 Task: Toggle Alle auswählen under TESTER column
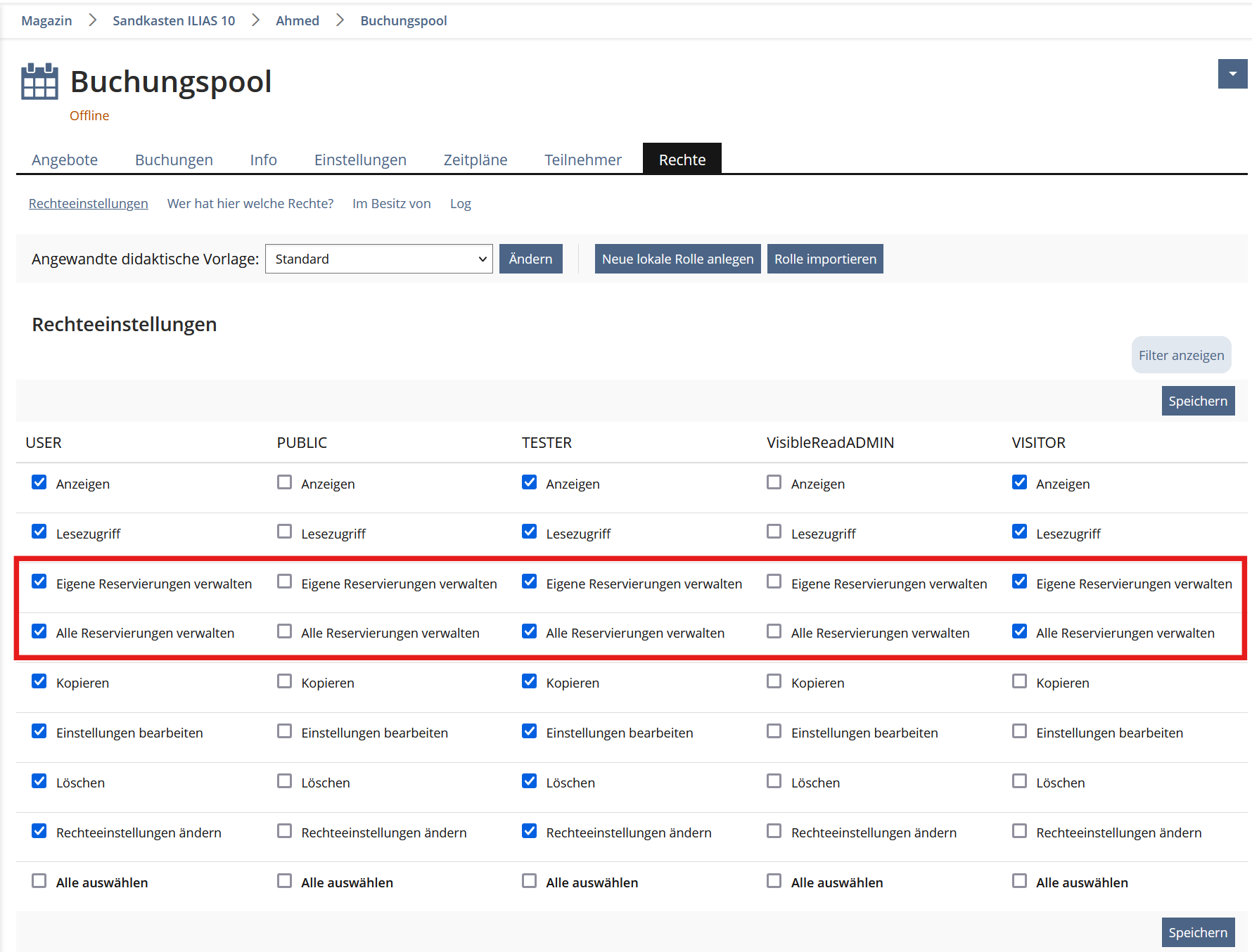pyautogui.click(x=529, y=881)
